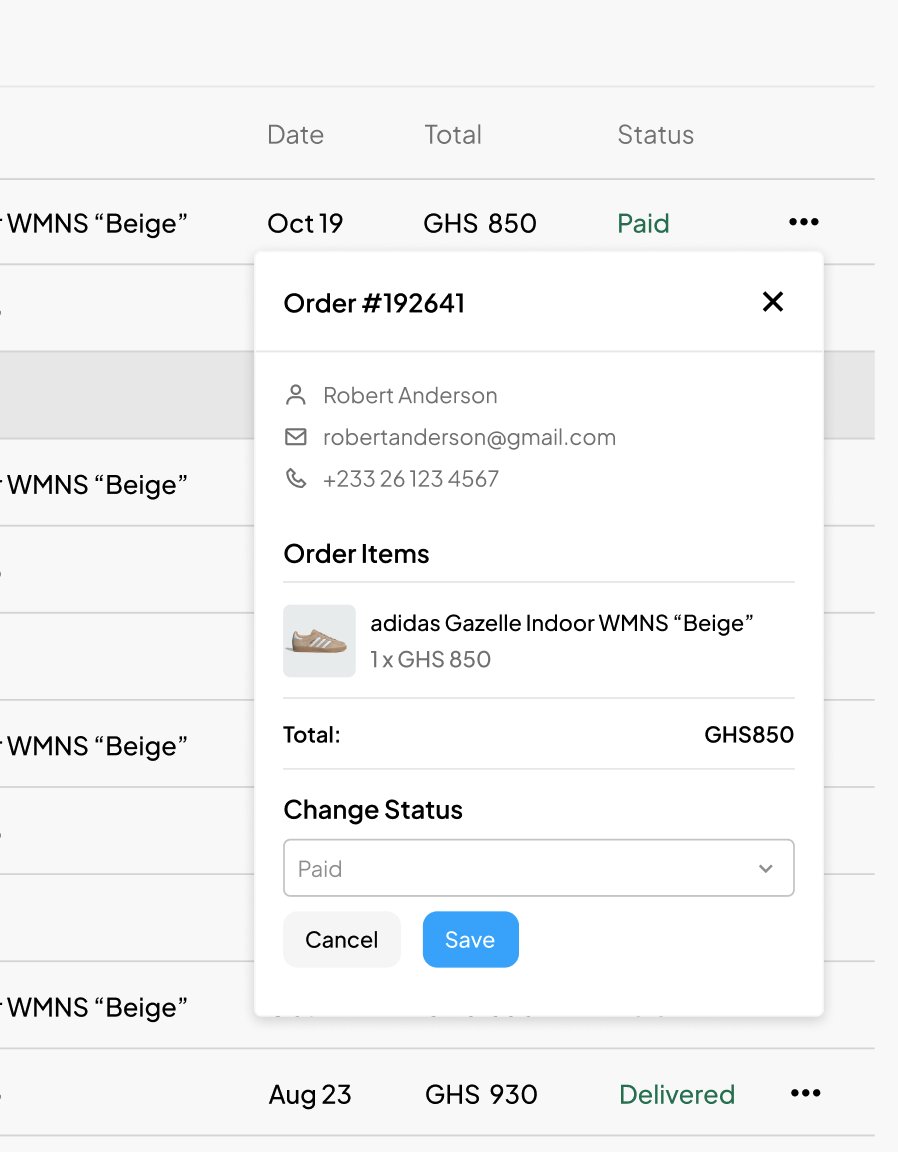Click the GHS 850 total in Oct 19 row

[480, 223]
